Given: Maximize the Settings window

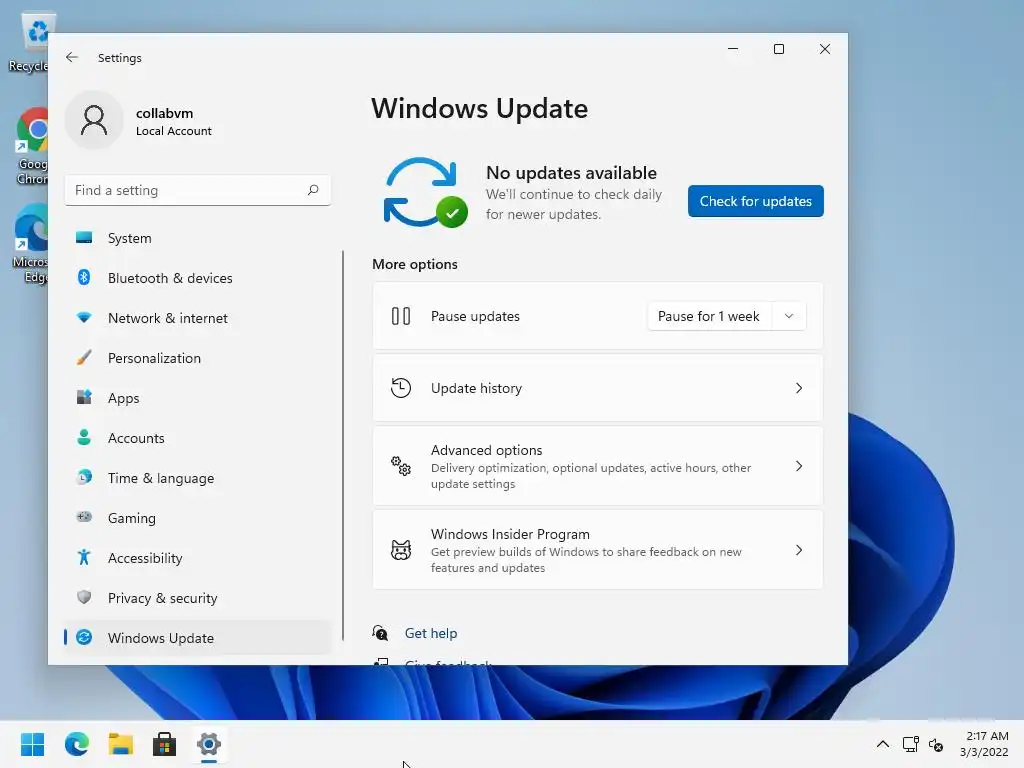Looking at the screenshot, I should (778, 49).
